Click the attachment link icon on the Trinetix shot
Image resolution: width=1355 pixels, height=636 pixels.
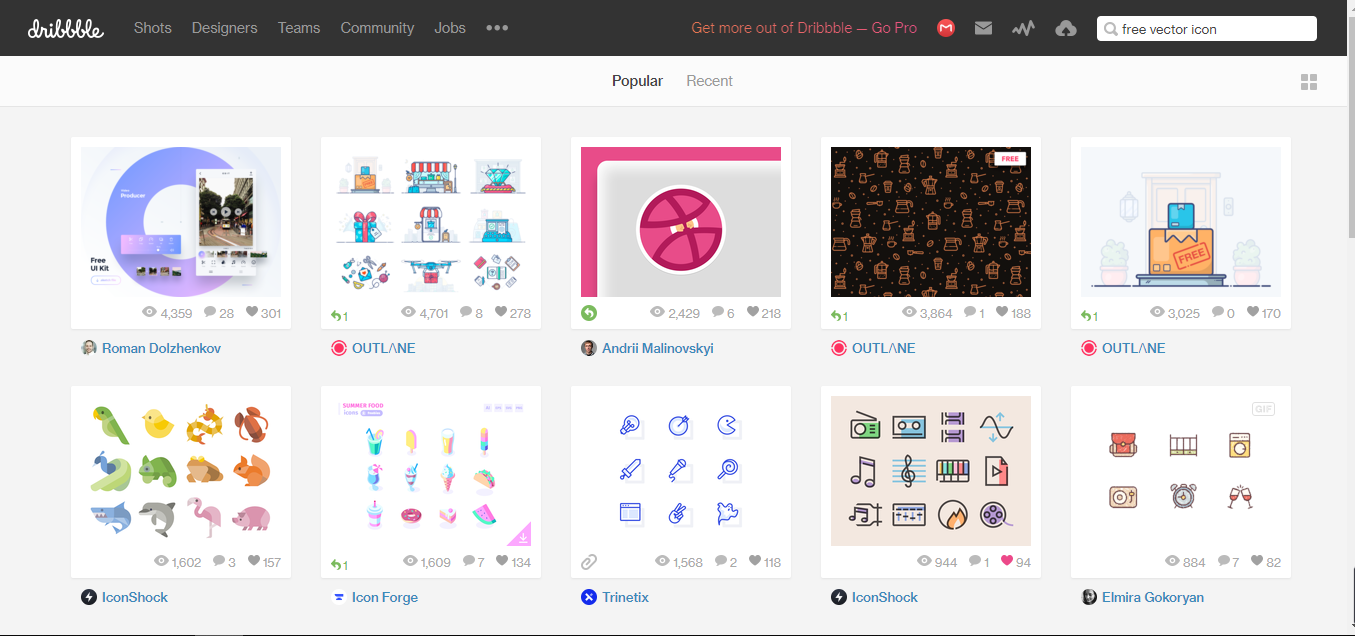(x=589, y=562)
